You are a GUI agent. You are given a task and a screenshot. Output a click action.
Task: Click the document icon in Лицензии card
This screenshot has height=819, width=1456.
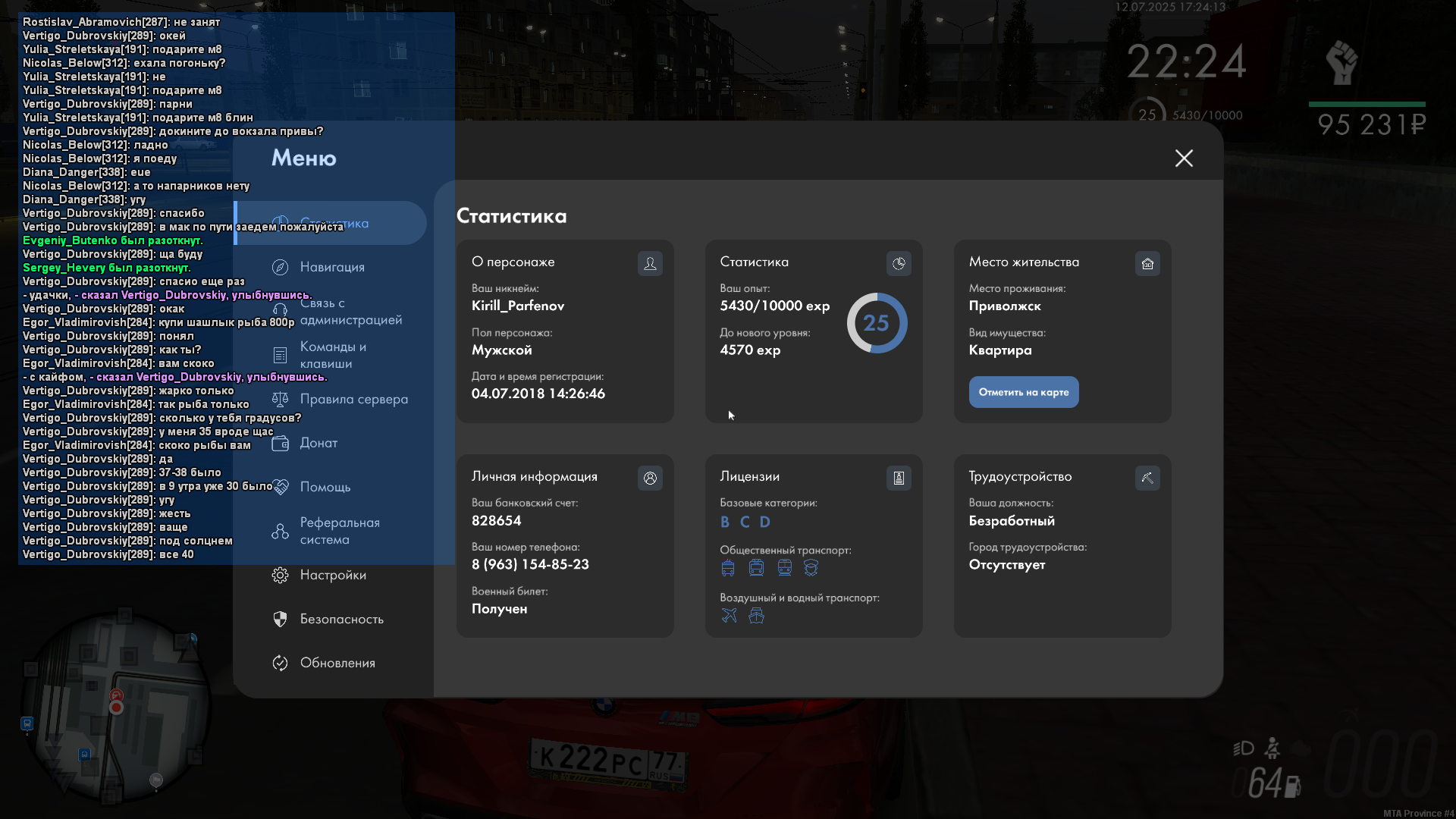tap(899, 478)
